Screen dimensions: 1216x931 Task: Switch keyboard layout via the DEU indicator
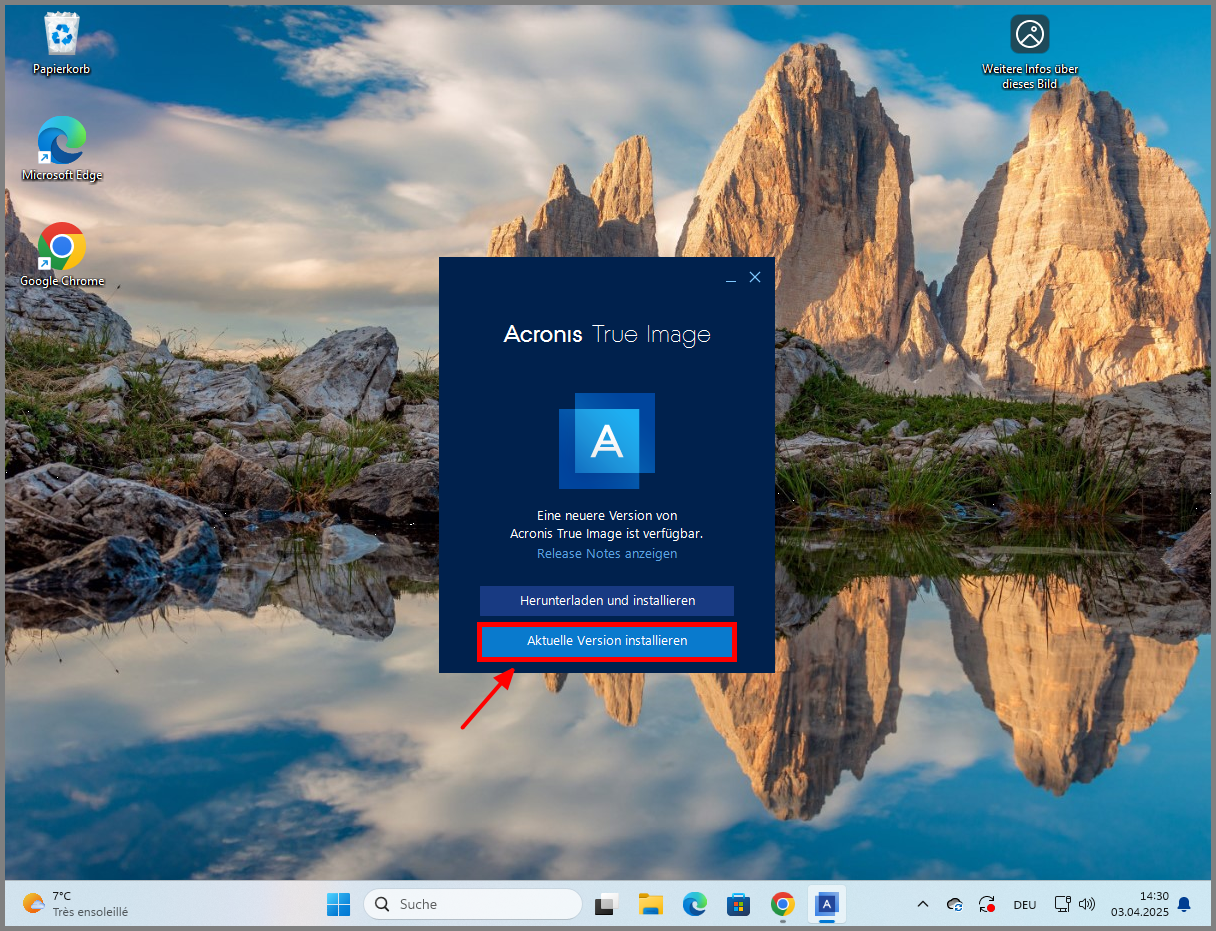(x=1024, y=905)
